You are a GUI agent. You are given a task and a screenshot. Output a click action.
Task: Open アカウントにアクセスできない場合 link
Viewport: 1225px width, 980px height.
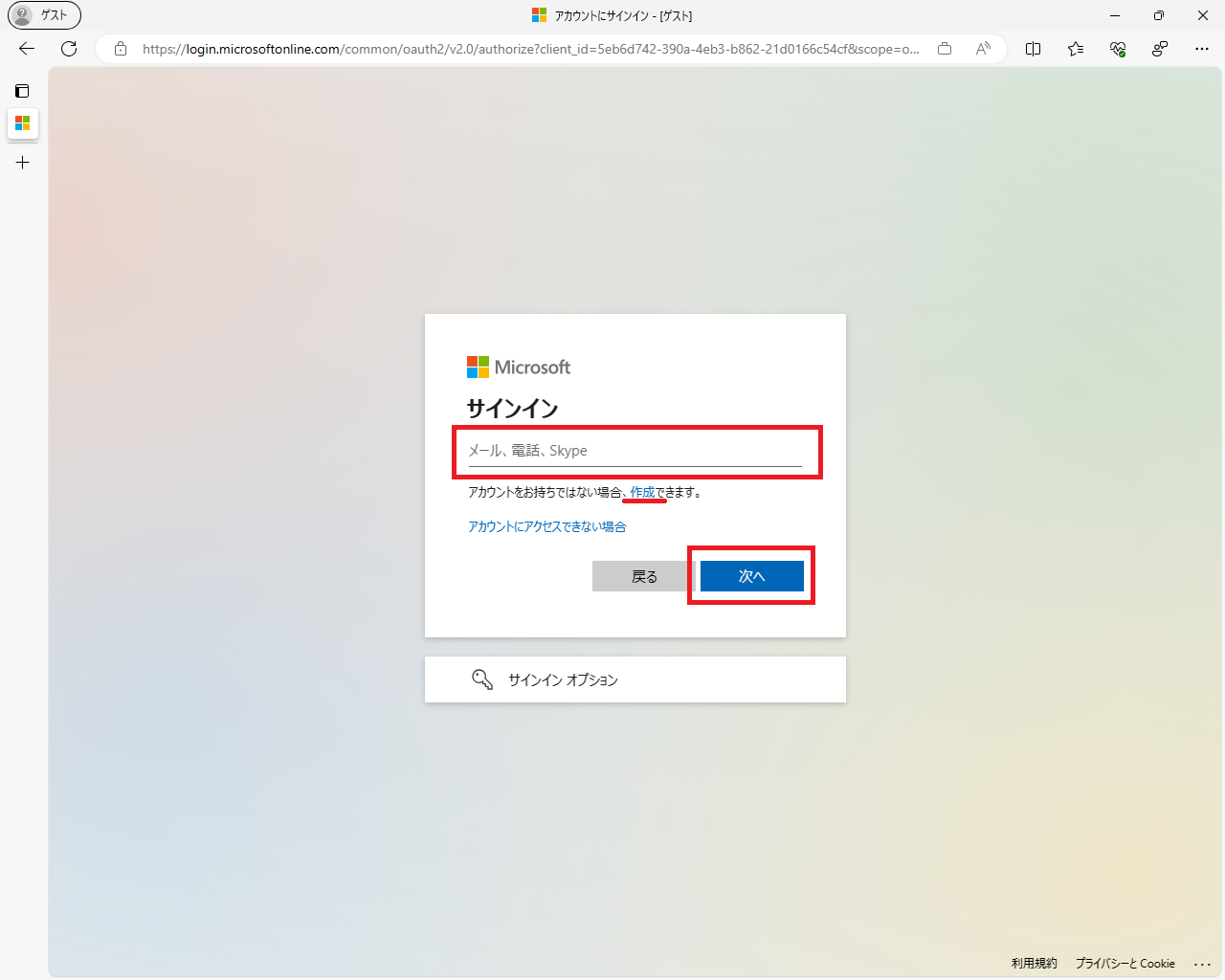coord(547,526)
